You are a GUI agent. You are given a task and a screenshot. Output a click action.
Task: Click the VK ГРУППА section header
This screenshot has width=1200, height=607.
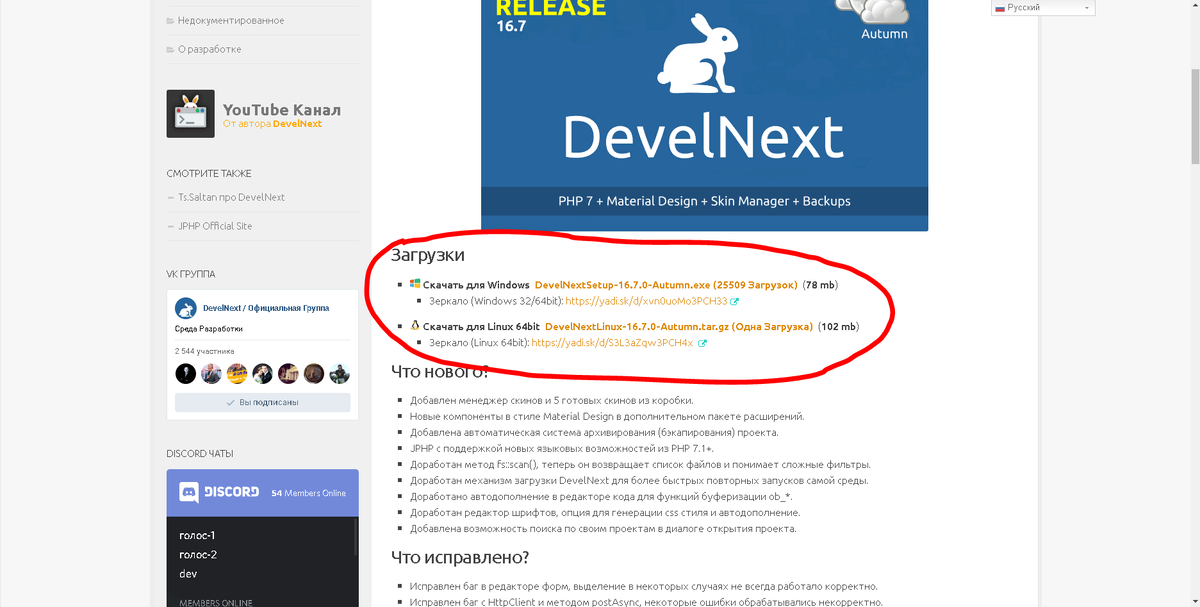click(191, 274)
